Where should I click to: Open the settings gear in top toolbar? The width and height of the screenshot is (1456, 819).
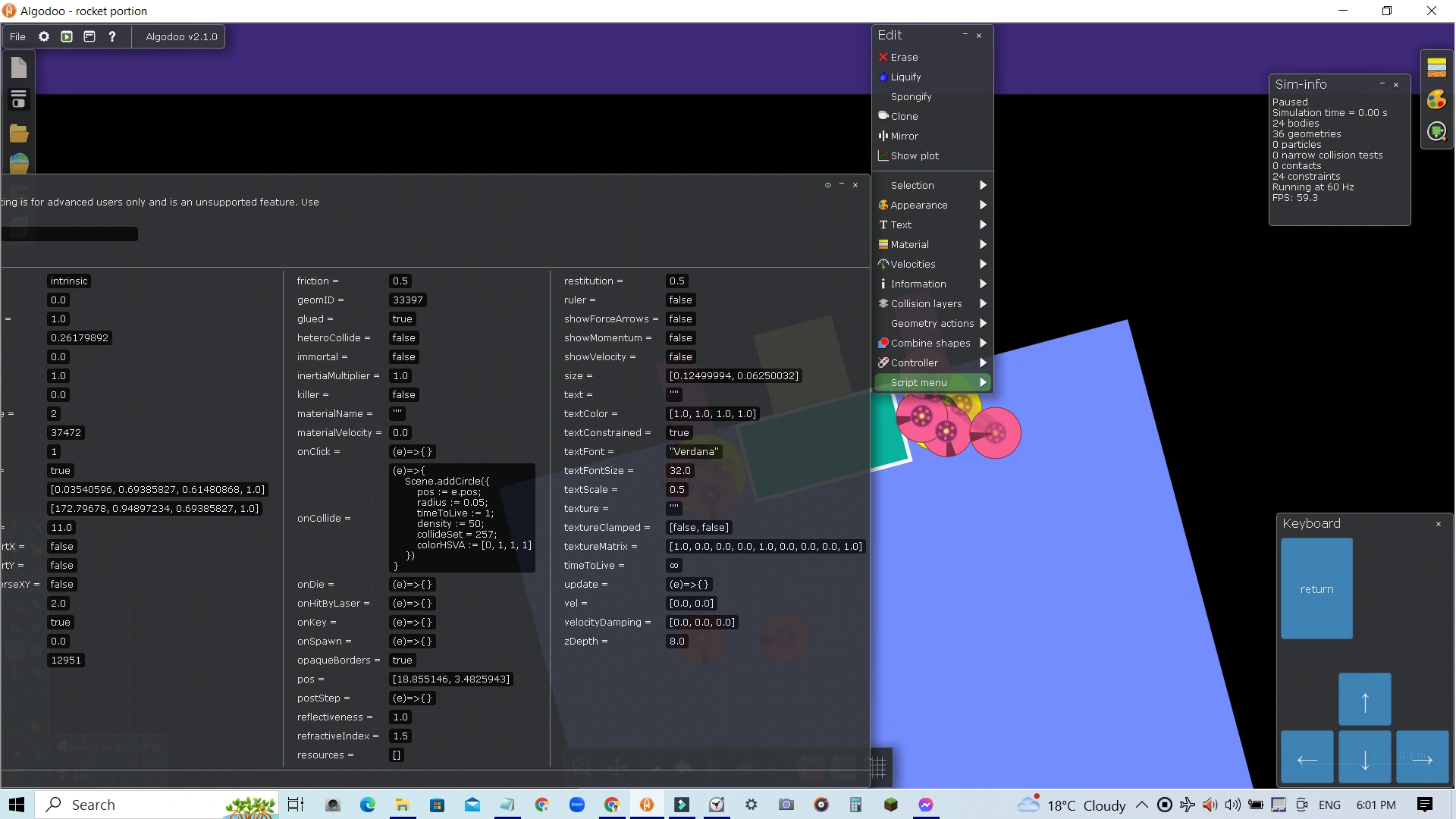(44, 36)
